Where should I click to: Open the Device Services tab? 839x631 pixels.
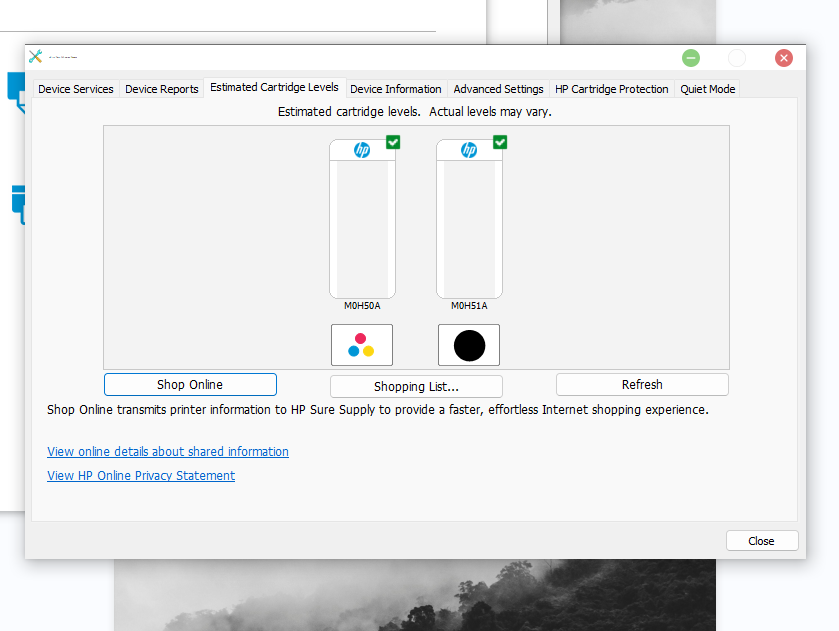pos(75,89)
